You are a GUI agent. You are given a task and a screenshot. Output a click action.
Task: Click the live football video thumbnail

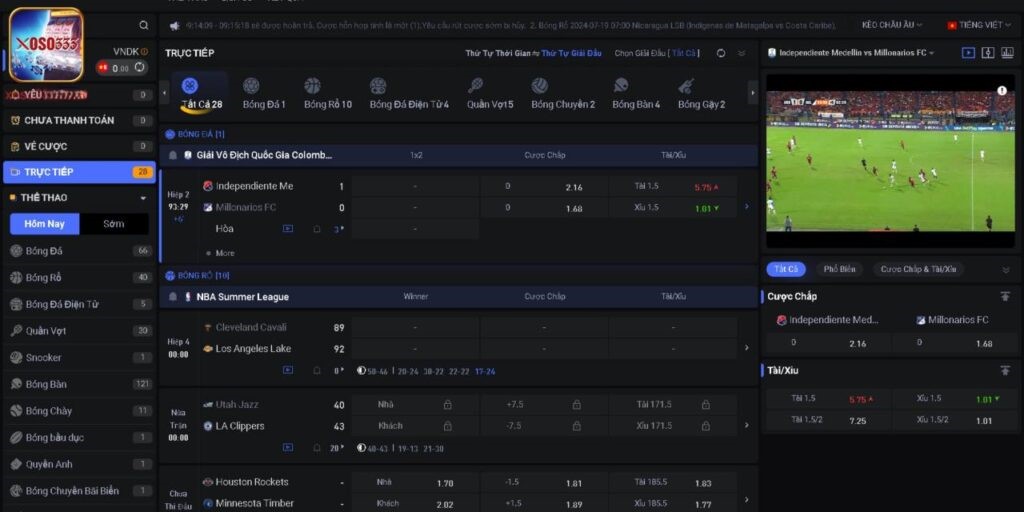[x=890, y=161]
